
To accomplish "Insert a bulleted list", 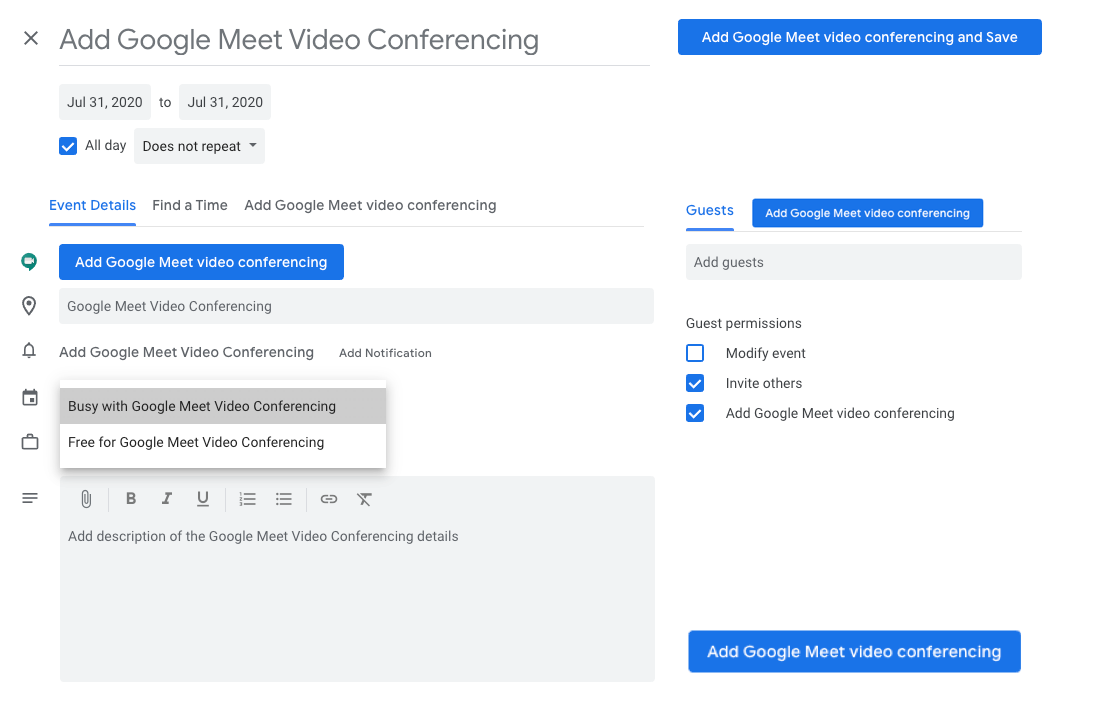I will pos(283,500).
